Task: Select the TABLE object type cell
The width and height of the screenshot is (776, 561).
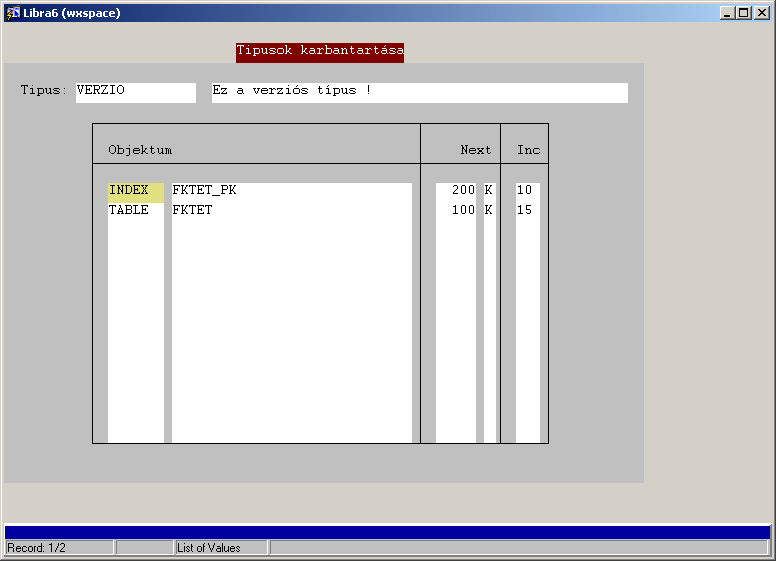Action: point(136,212)
